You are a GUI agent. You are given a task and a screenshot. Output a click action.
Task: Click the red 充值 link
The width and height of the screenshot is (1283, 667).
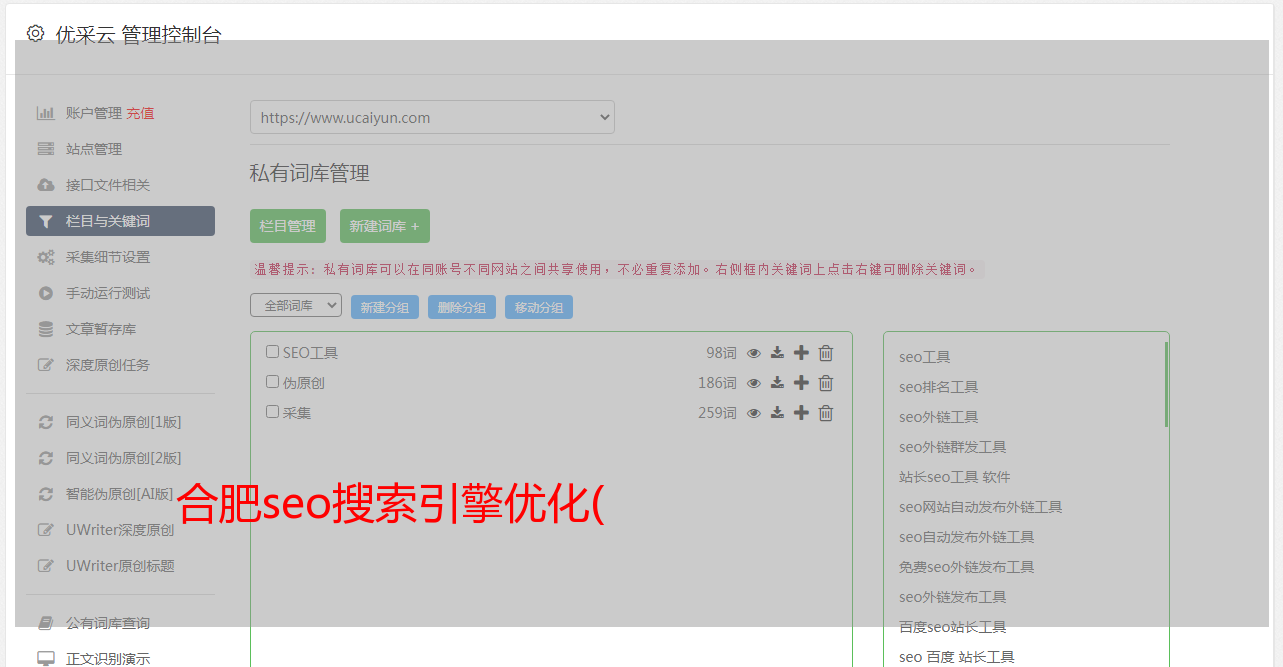tap(140, 113)
